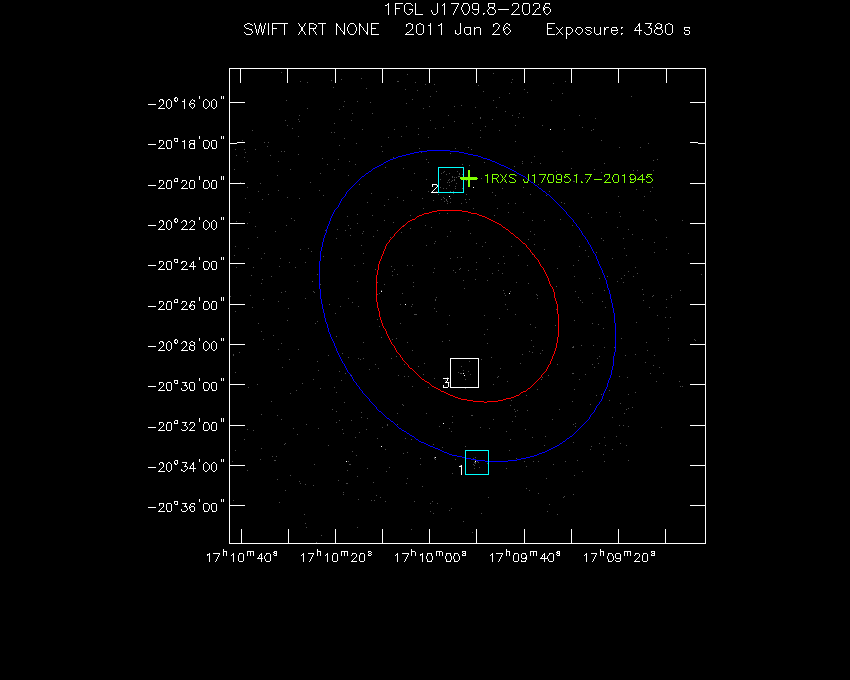
Task: Click the title 1FGL J1709.8-2026
Action: pyautogui.click(x=467, y=9)
